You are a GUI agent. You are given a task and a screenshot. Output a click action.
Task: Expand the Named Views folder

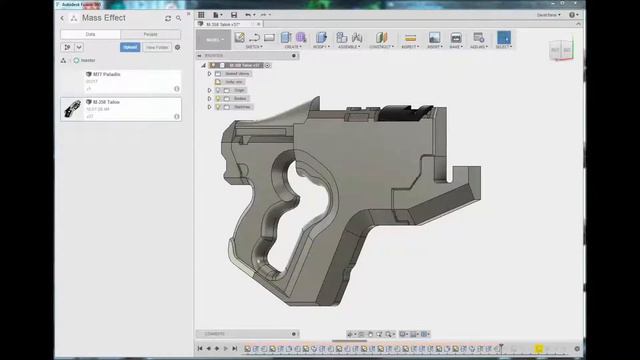click(x=210, y=74)
